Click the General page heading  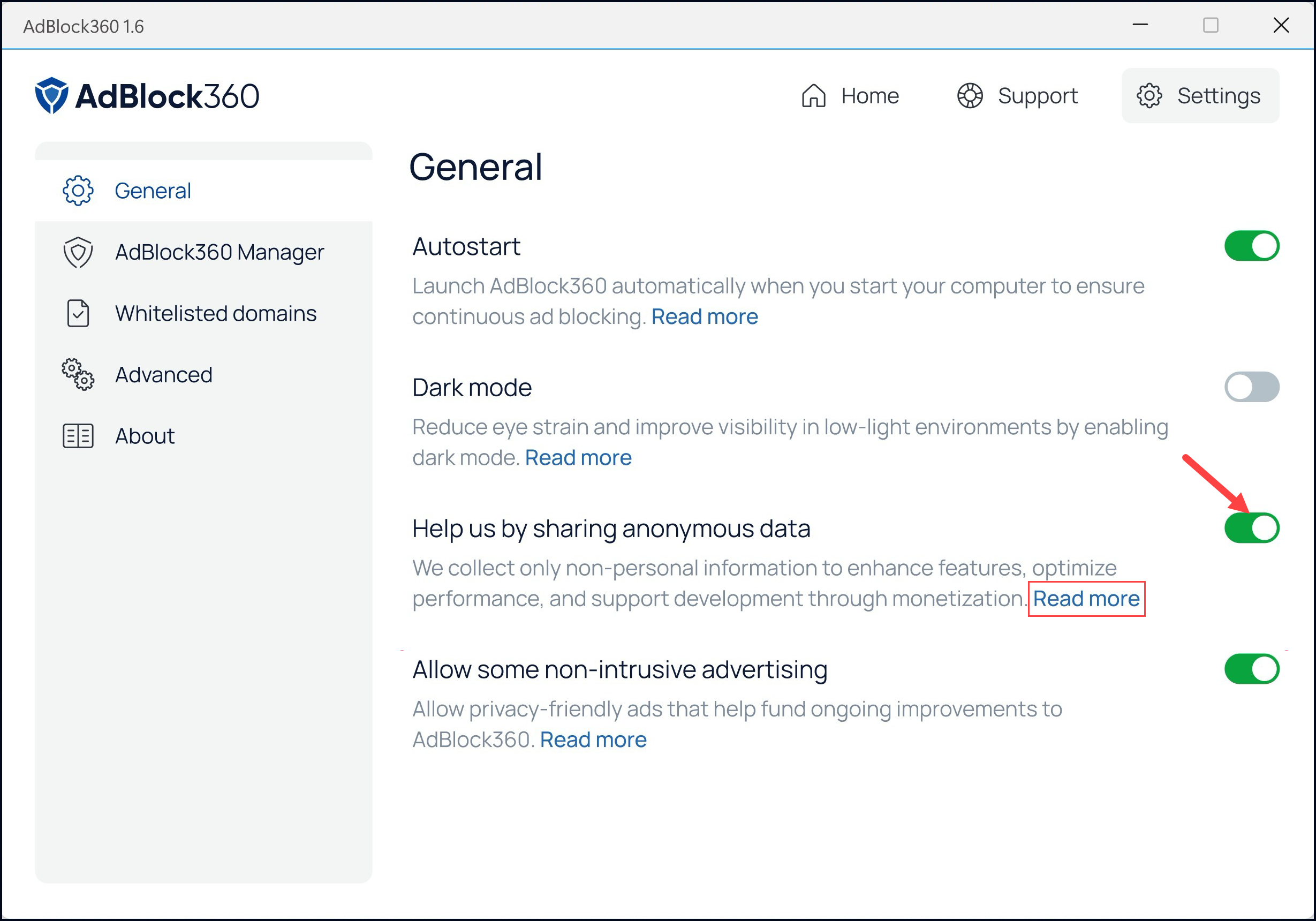click(475, 167)
